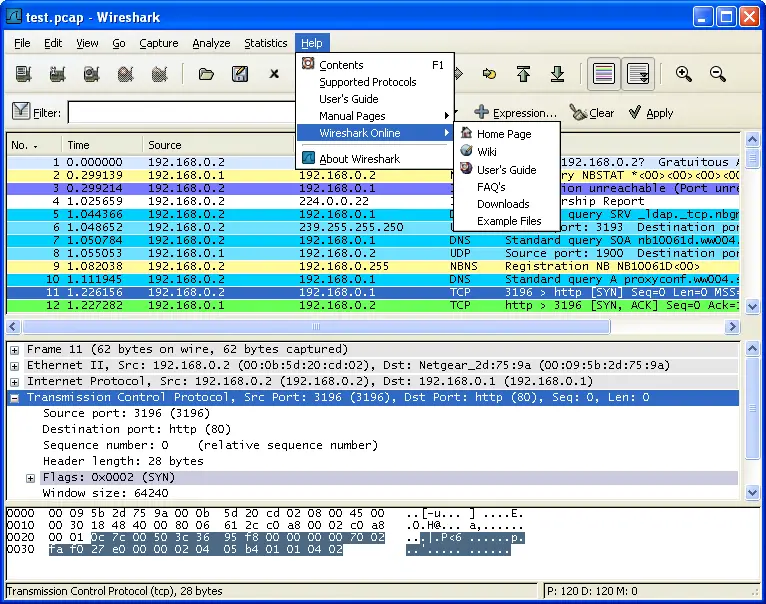This screenshot has width=766, height=604.
Task: Expand the Frame 11 tree node
Action: [x=15, y=349]
